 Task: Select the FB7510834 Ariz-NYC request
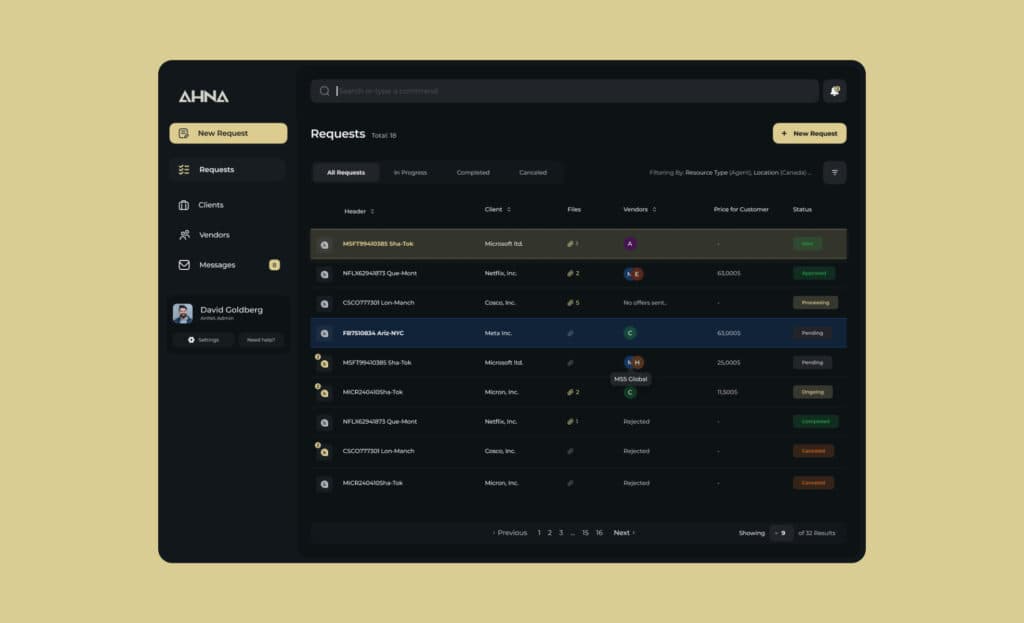point(578,333)
